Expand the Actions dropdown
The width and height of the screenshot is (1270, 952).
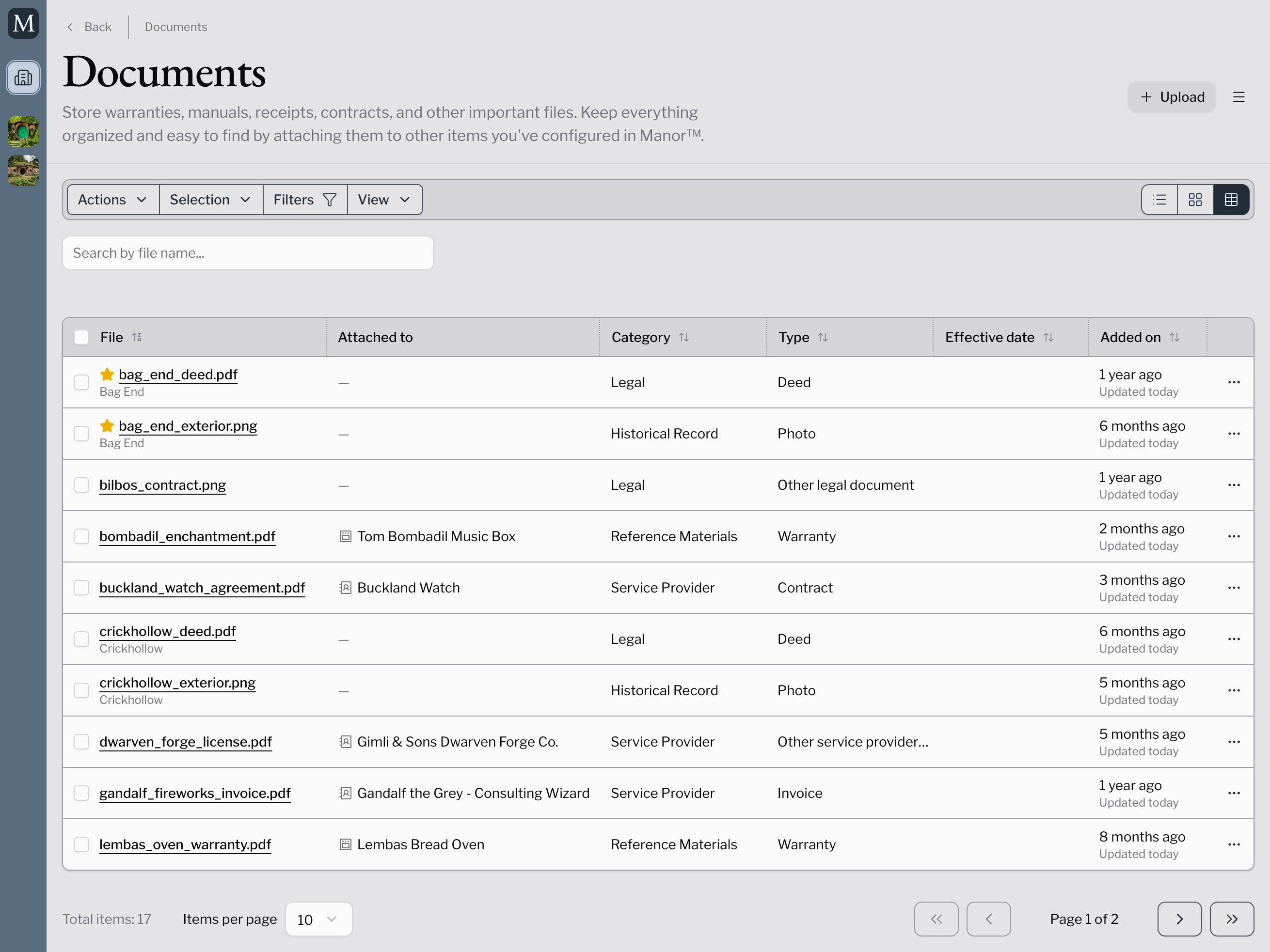pyautogui.click(x=112, y=199)
